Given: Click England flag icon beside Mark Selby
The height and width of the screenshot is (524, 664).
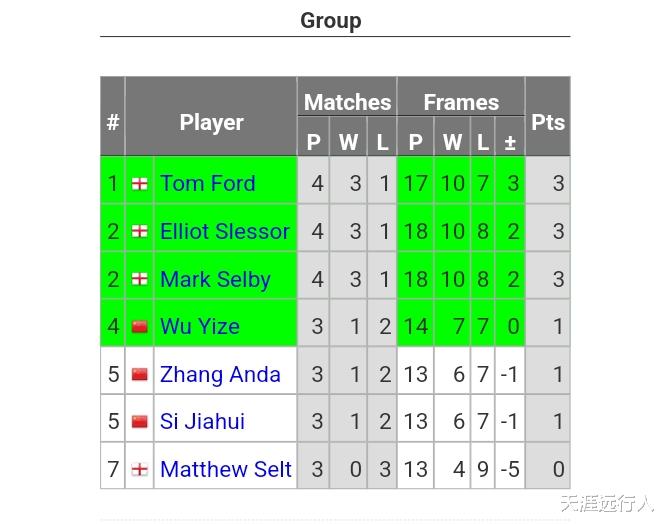Looking at the screenshot, I should (x=140, y=279).
